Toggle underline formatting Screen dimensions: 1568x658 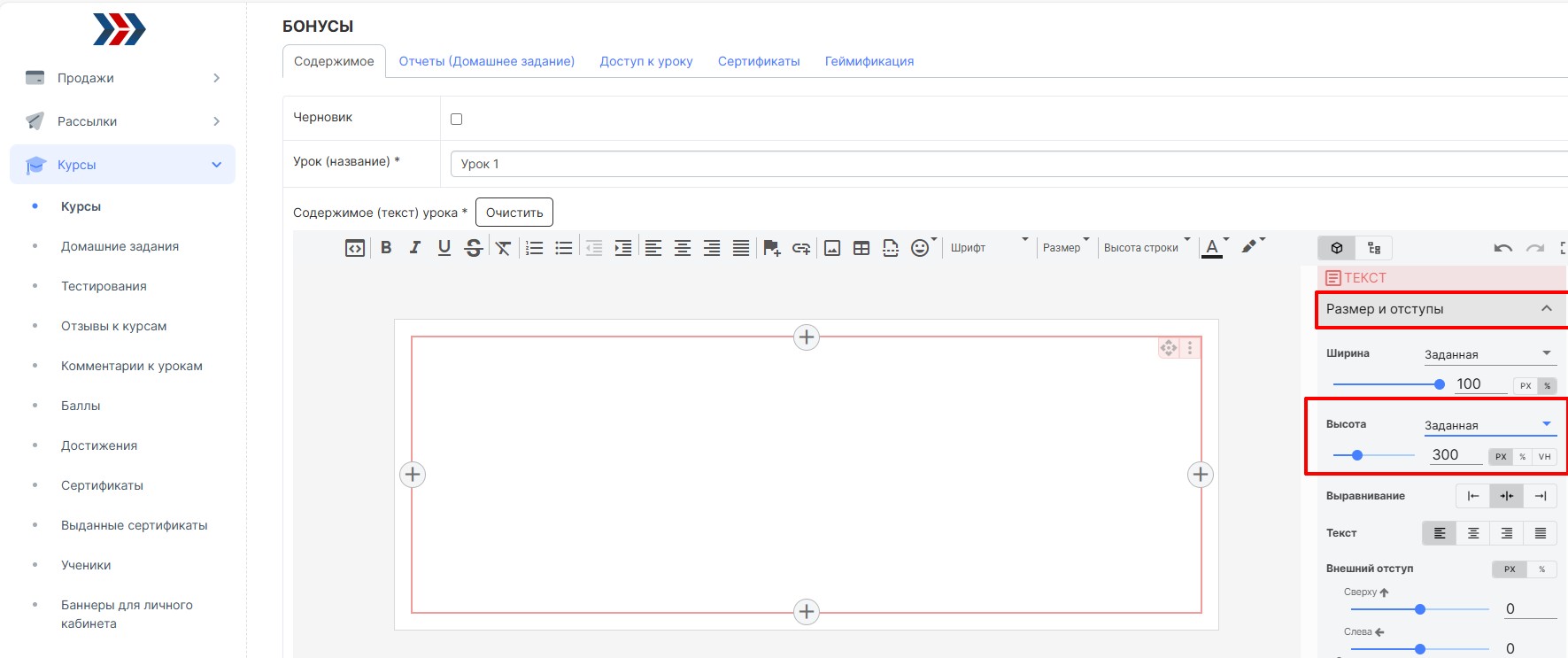coord(444,248)
